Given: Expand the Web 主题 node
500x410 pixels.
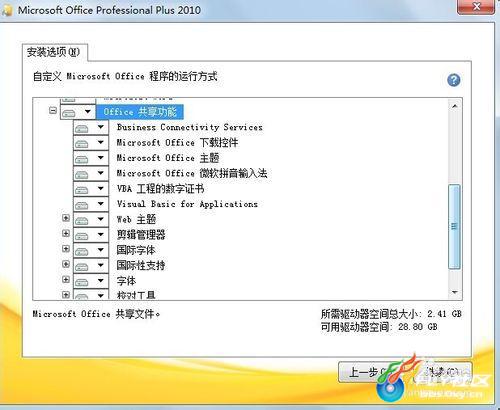Looking at the screenshot, I should pos(66,218).
